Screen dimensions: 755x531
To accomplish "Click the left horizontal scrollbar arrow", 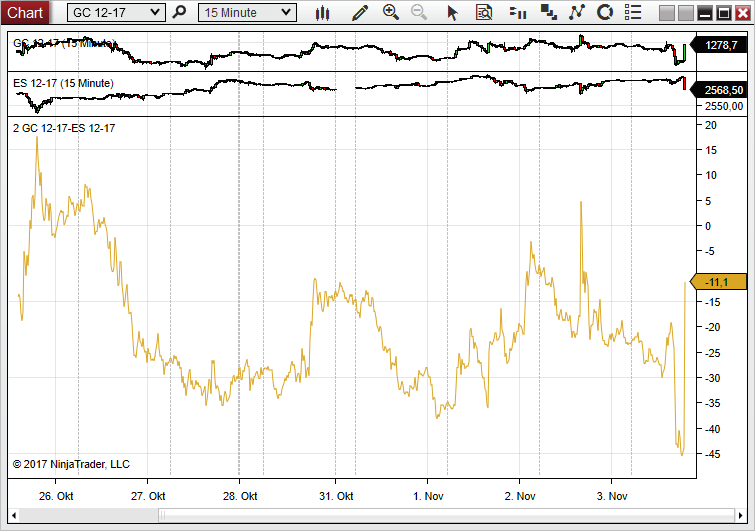I will [13, 516].
